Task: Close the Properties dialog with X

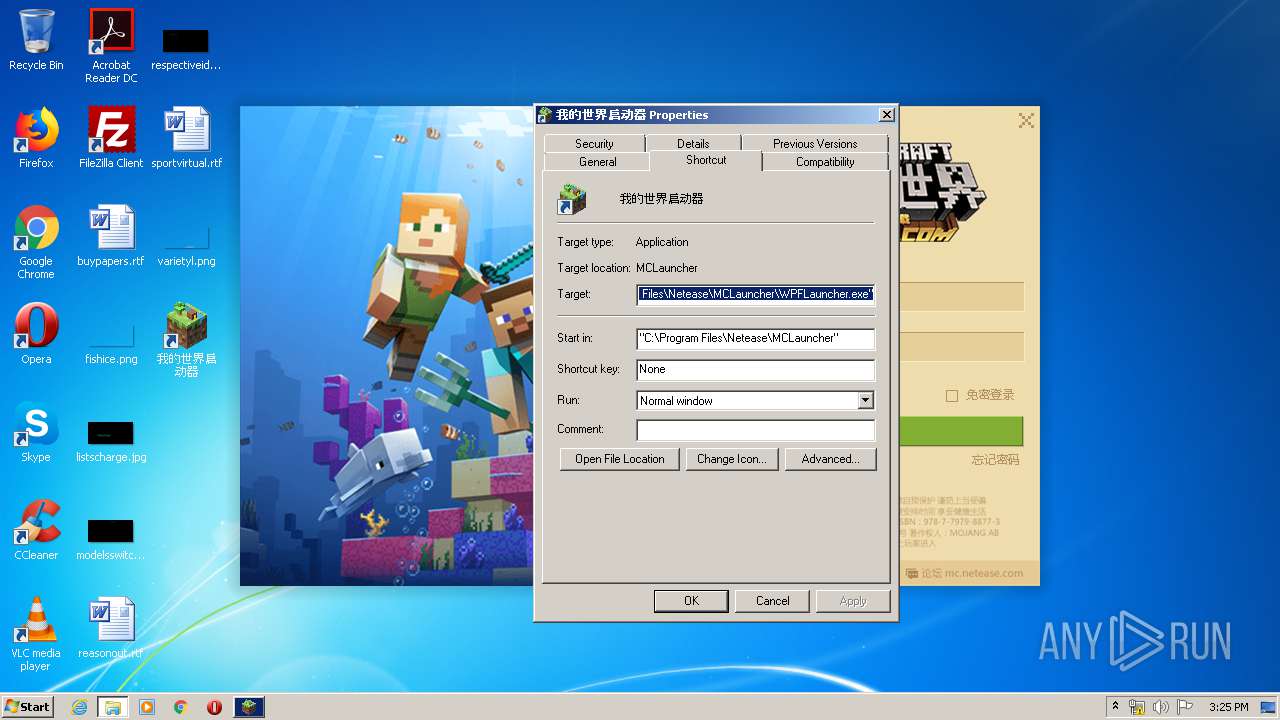Action: (x=886, y=115)
